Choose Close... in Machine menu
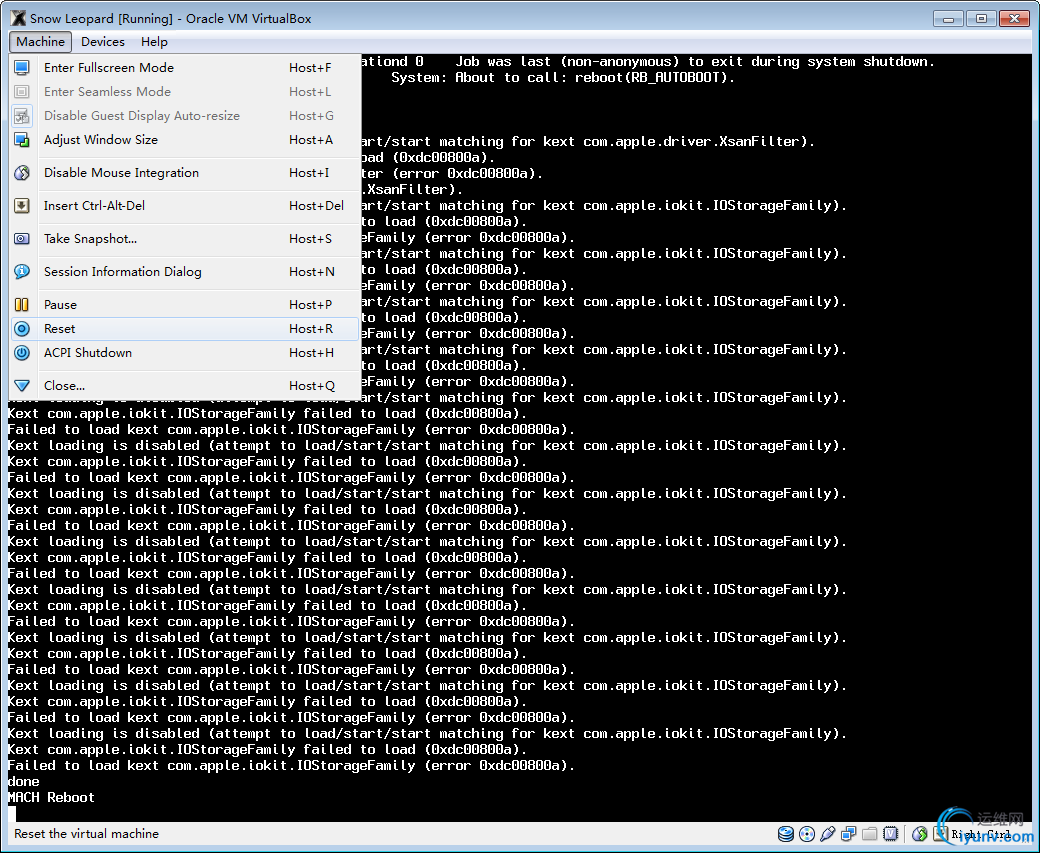The width and height of the screenshot is (1040, 853). point(185,386)
